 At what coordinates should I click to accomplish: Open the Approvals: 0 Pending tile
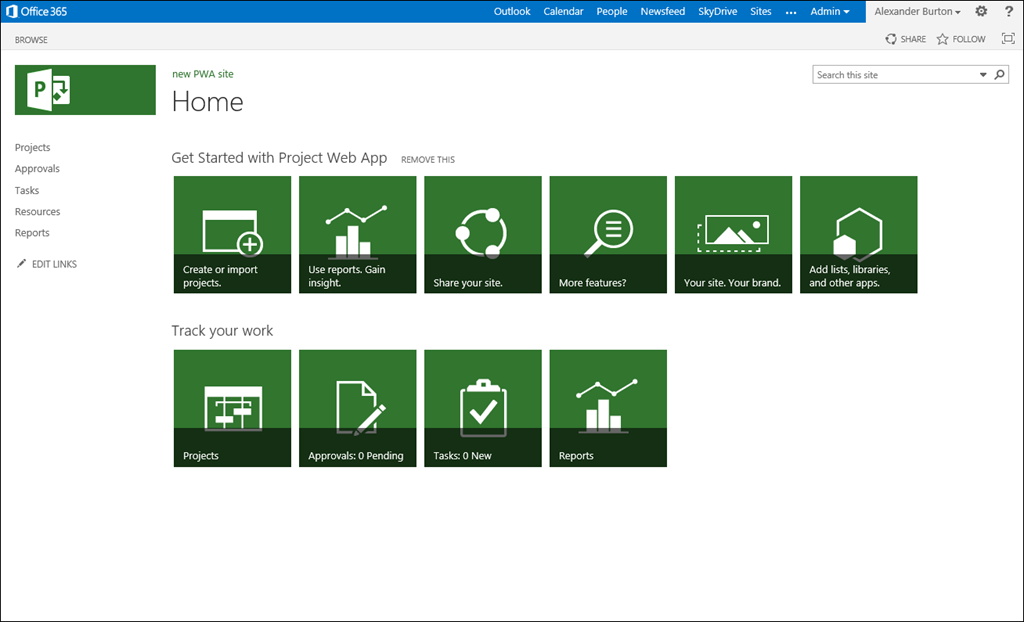click(x=358, y=408)
